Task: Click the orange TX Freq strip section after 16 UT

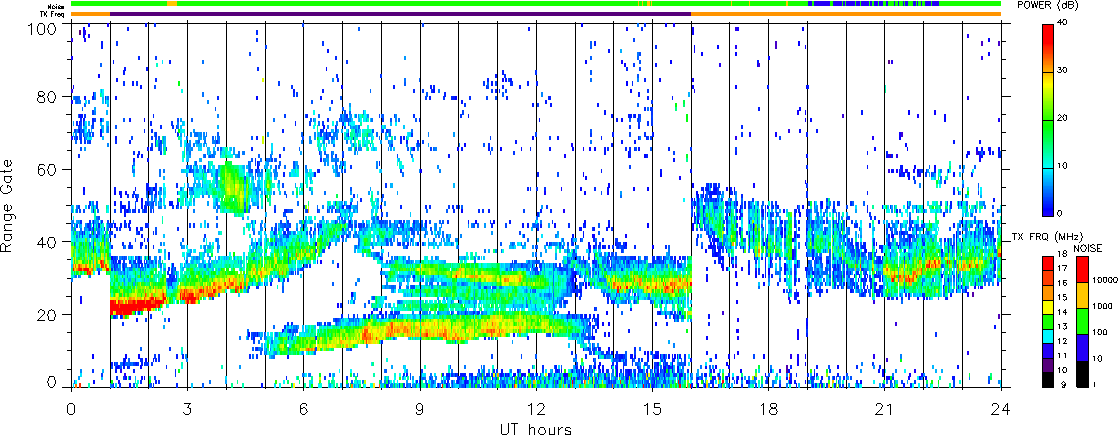Action: pyautogui.click(x=846, y=14)
